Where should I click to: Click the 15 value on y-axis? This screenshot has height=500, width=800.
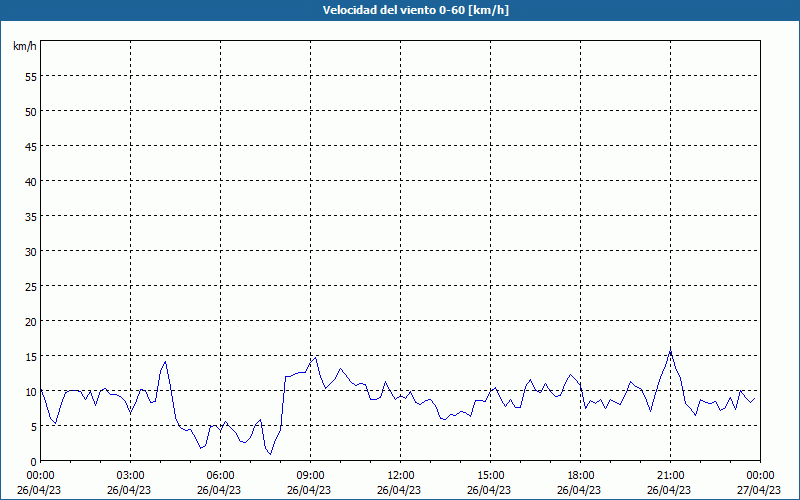(x=31, y=357)
